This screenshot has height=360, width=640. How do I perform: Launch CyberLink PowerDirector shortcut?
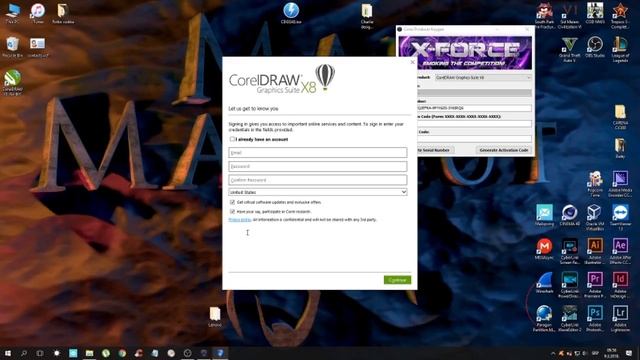(569, 284)
